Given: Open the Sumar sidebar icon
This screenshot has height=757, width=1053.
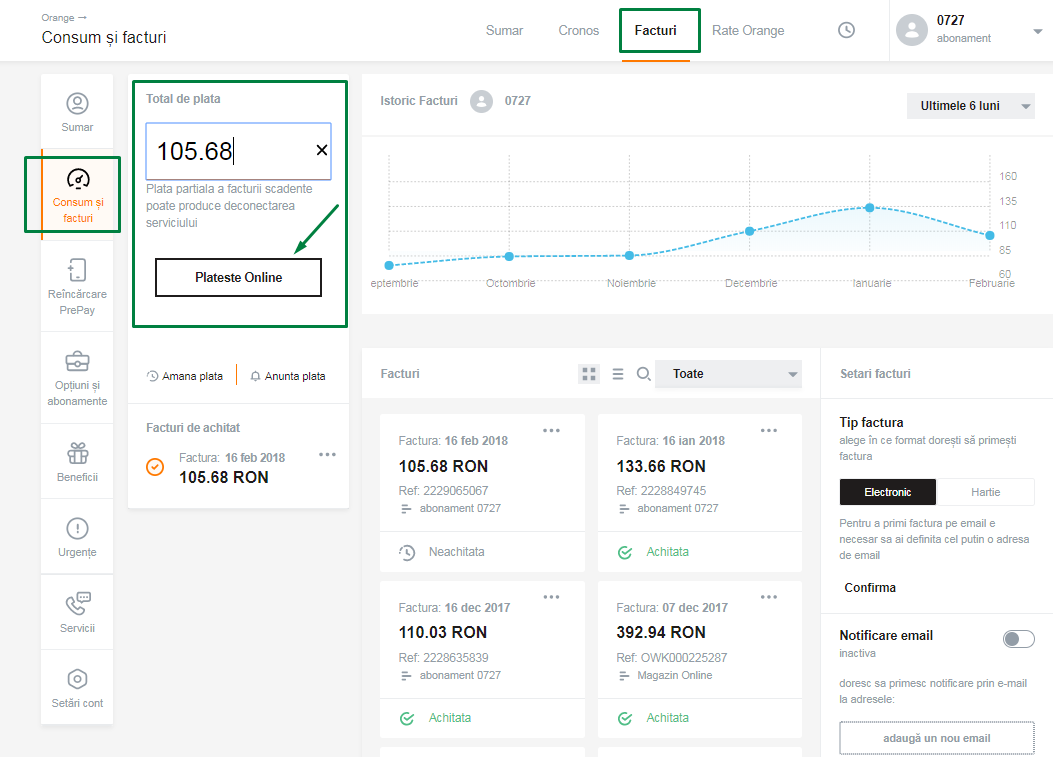Looking at the screenshot, I should tap(77, 103).
